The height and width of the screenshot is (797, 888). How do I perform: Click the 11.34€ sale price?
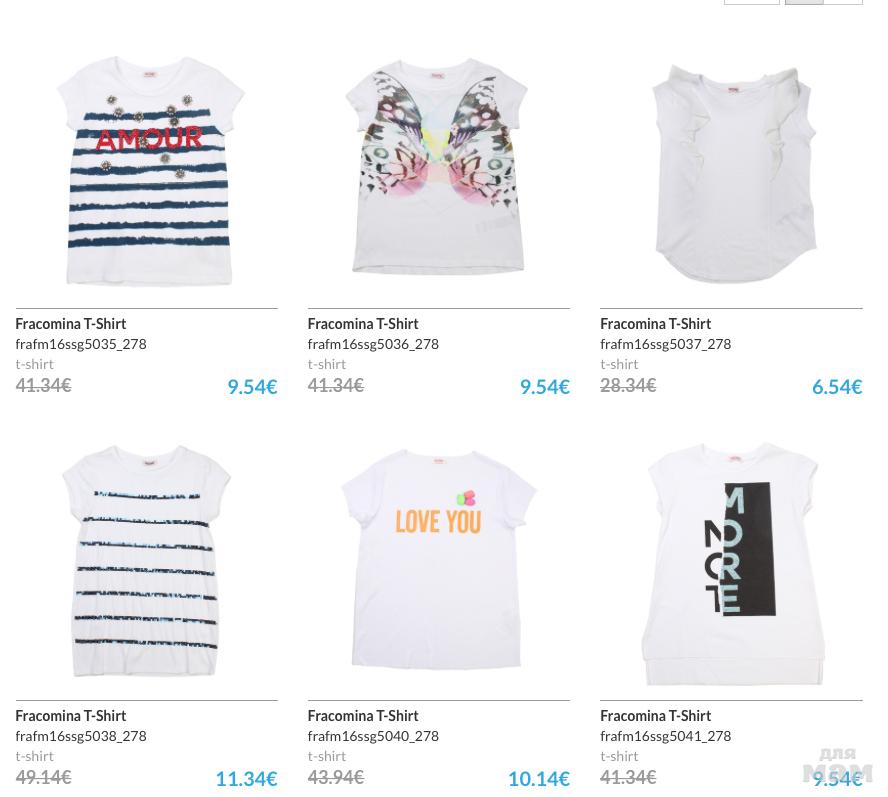[246, 779]
